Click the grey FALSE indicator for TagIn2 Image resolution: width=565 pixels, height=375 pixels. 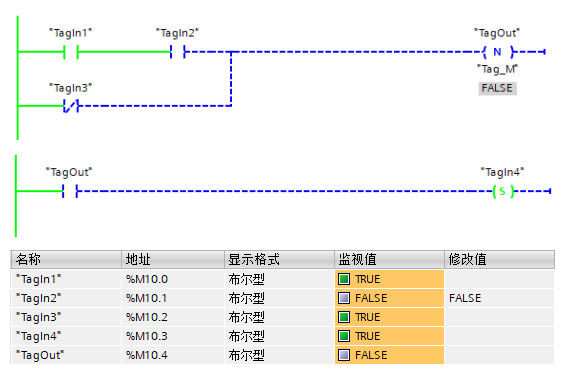coord(344,298)
